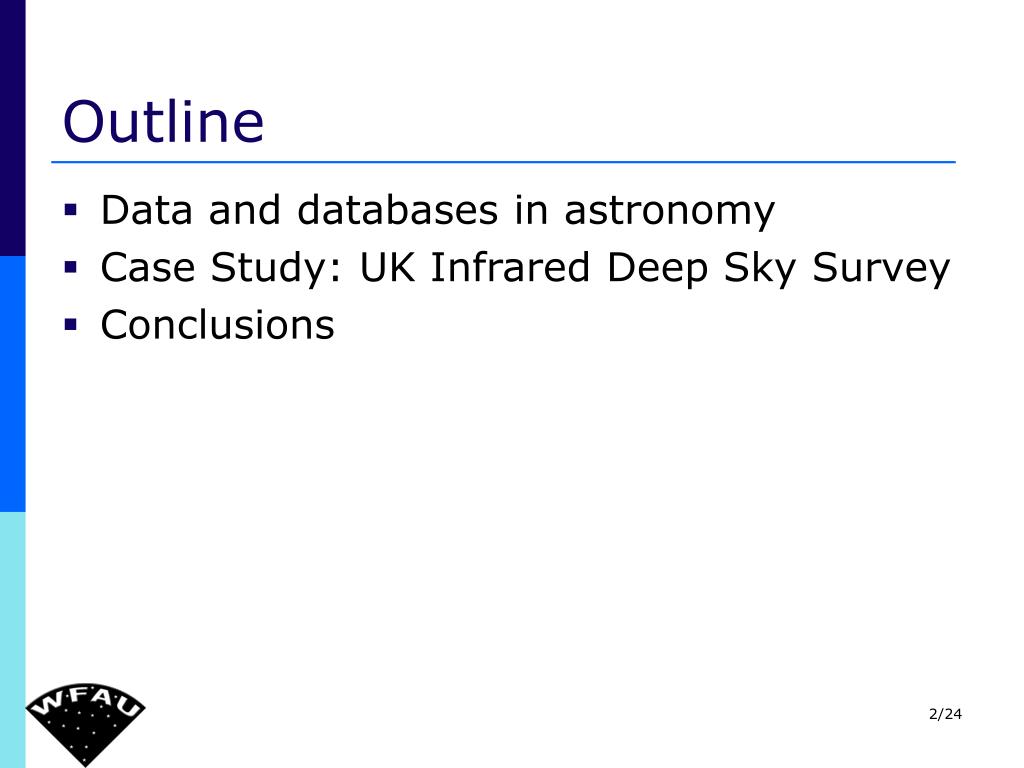Image resolution: width=1024 pixels, height=768 pixels.
Task: Click the word 'UK' in second bullet
Action: point(387,267)
